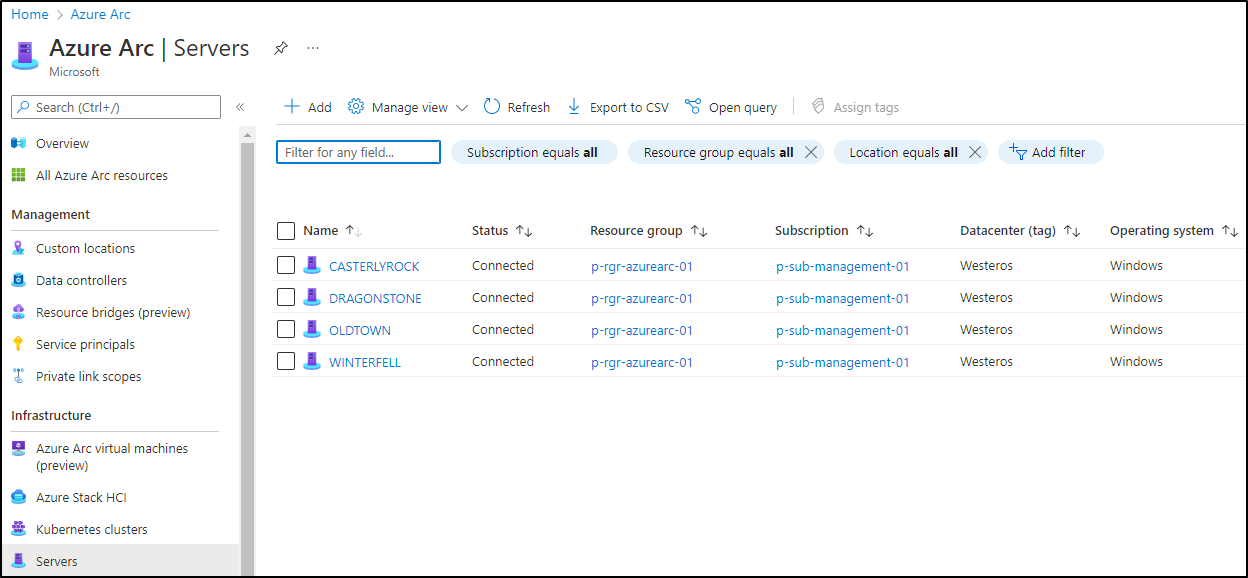Select Data controllers menu item
Image resolution: width=1248 pixels, height=578 pixels.
[x=81, y=281]
